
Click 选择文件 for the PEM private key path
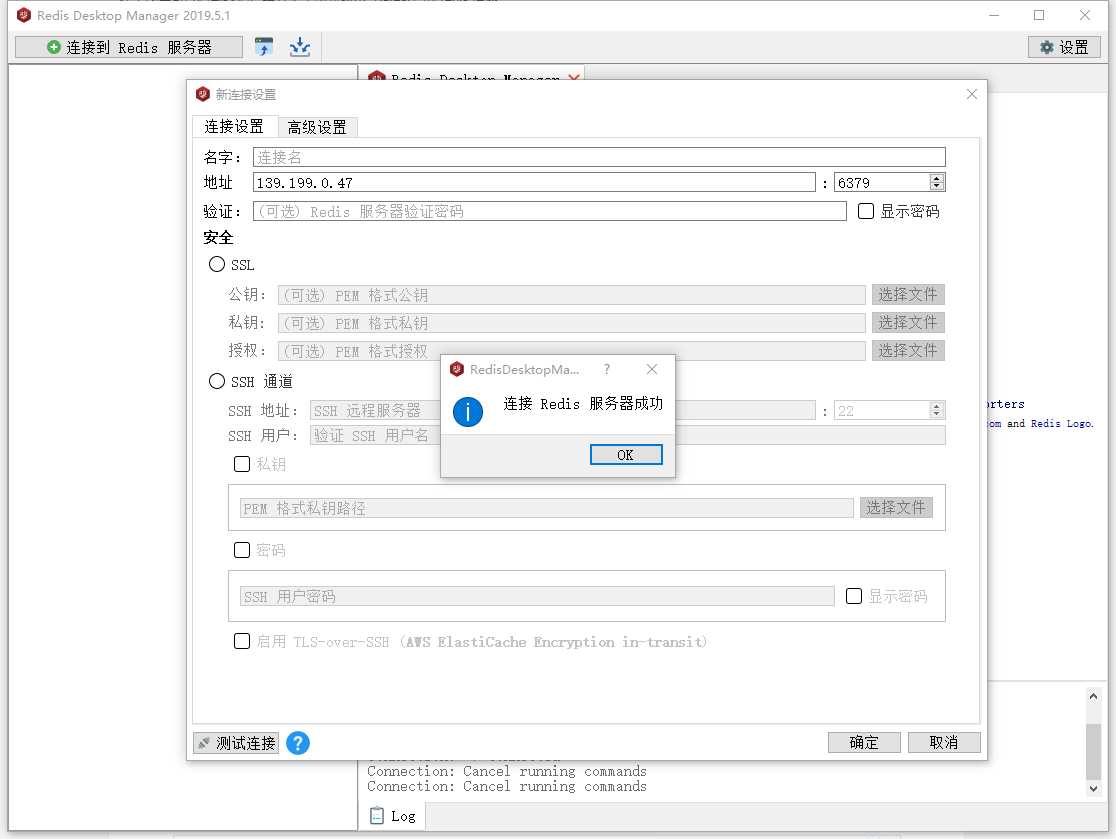tap(896, 507)
